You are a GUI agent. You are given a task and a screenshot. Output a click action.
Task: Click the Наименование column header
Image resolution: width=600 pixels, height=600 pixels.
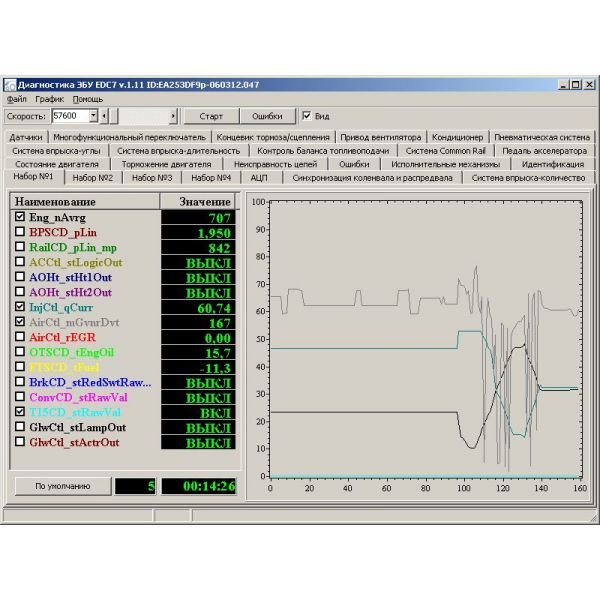click(x=83, y=201)
